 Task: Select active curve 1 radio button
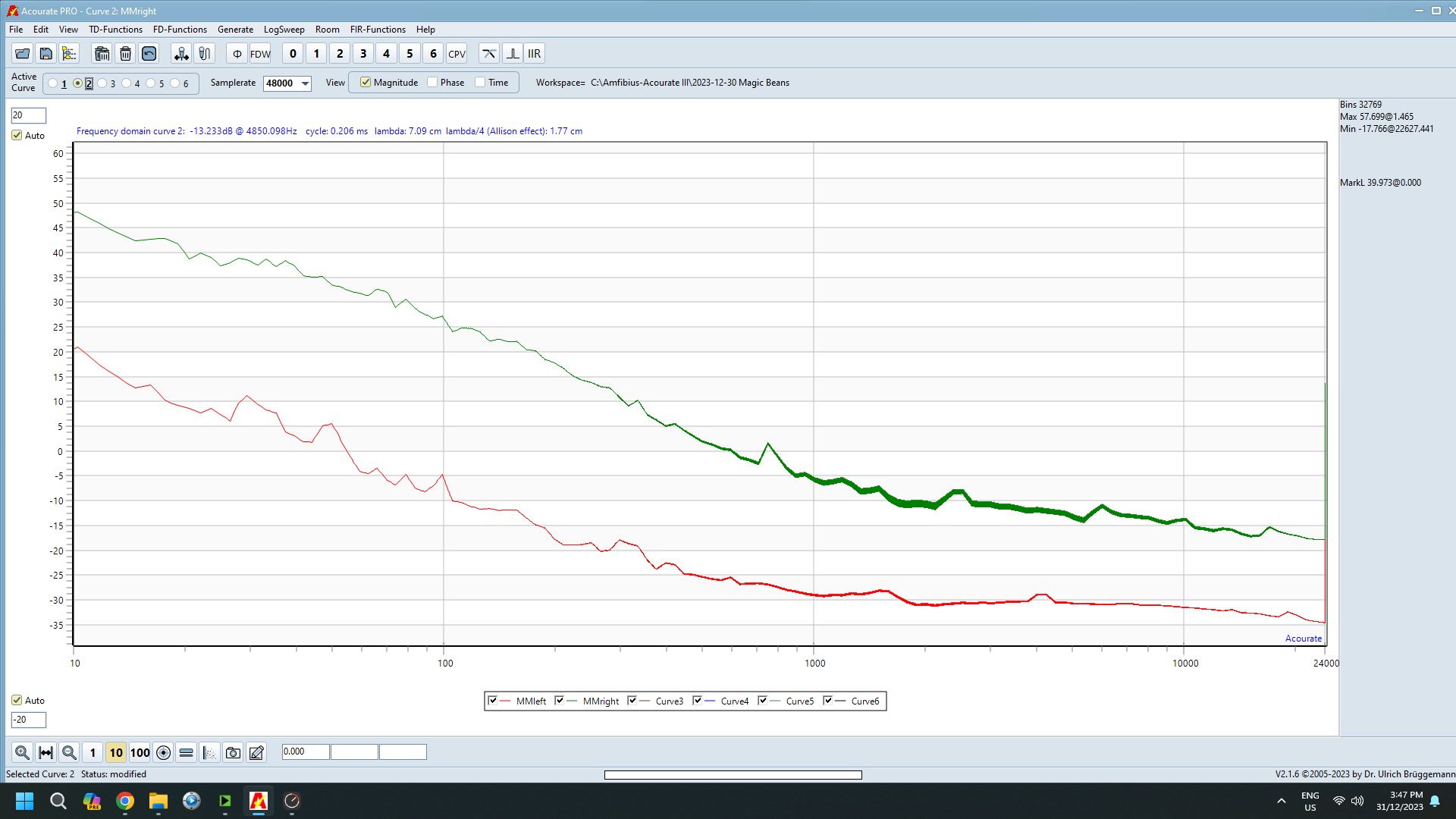pos(53,83)
